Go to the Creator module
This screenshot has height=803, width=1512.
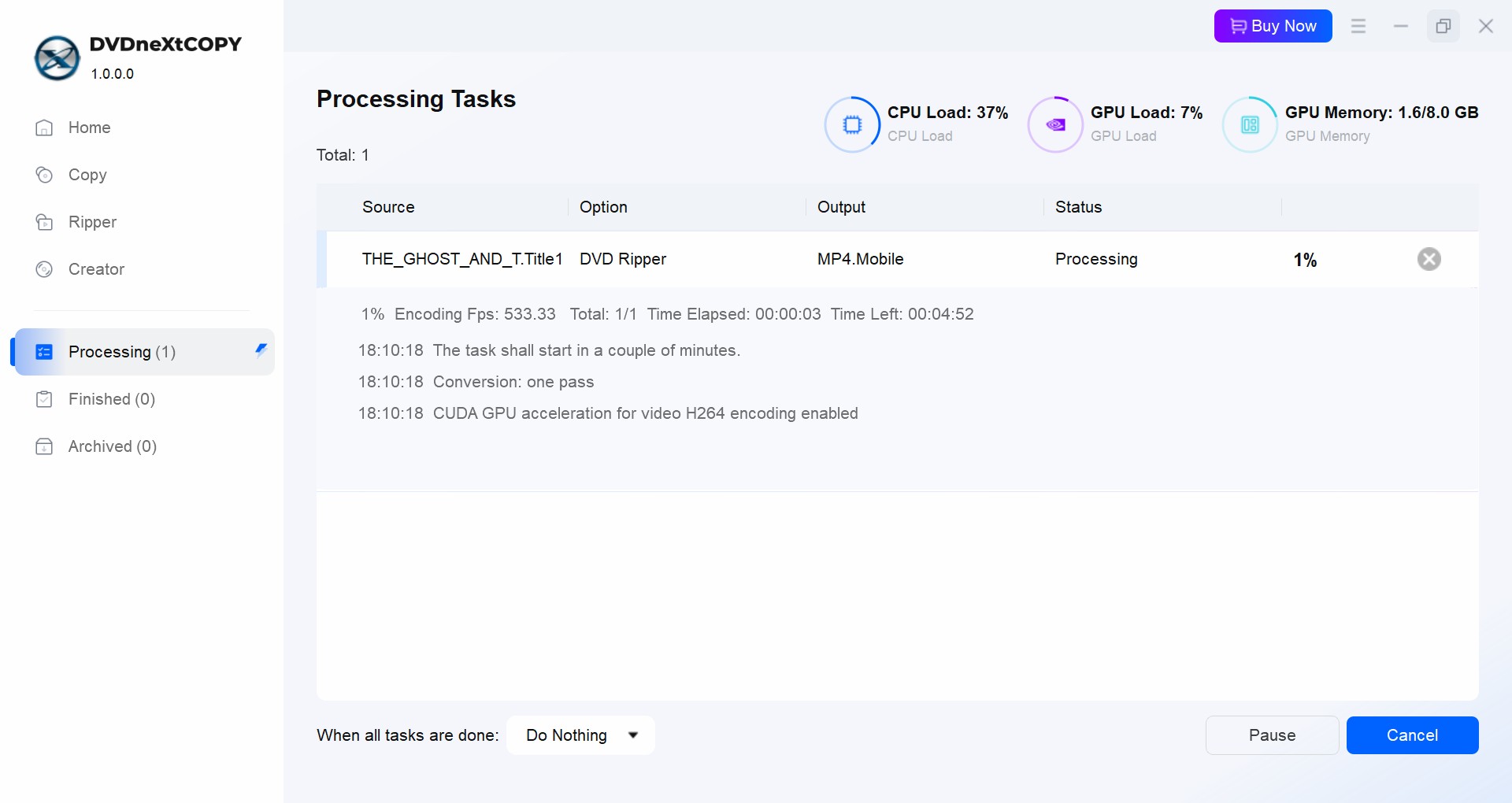[96, 269]
